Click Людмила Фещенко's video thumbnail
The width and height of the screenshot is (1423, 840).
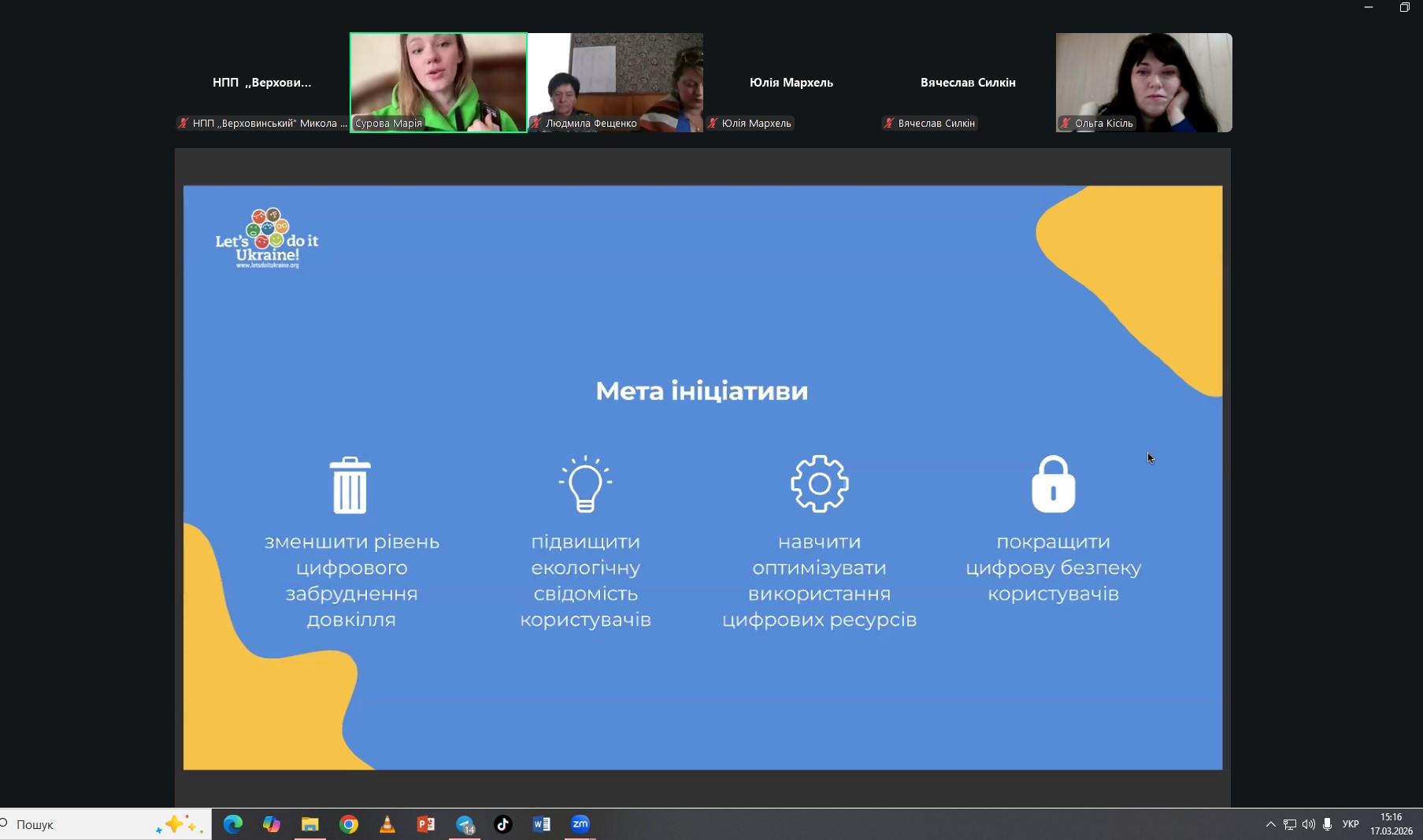click(x=615, y=82)
